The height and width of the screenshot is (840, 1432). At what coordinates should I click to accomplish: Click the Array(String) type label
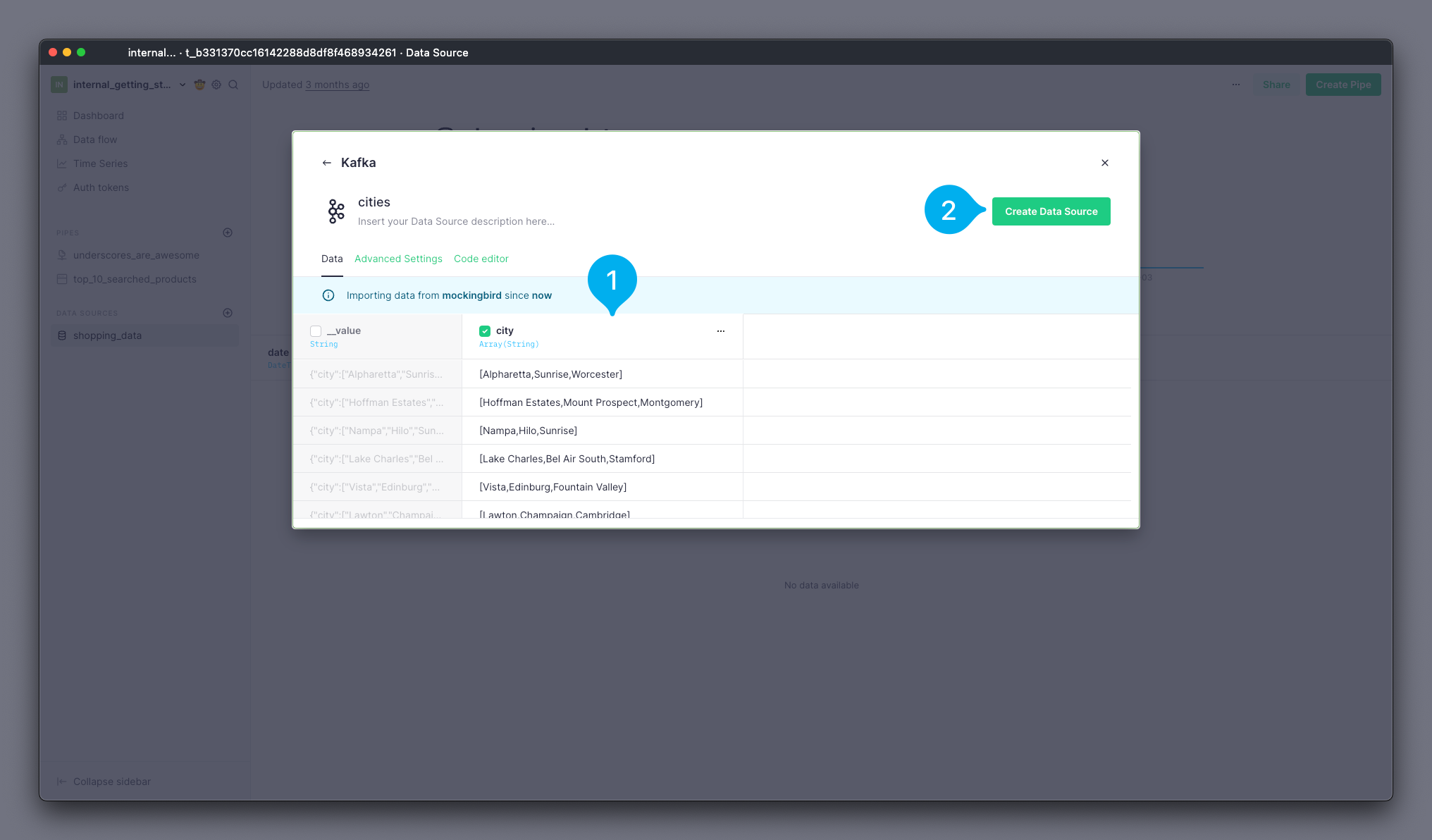(509, 345)
